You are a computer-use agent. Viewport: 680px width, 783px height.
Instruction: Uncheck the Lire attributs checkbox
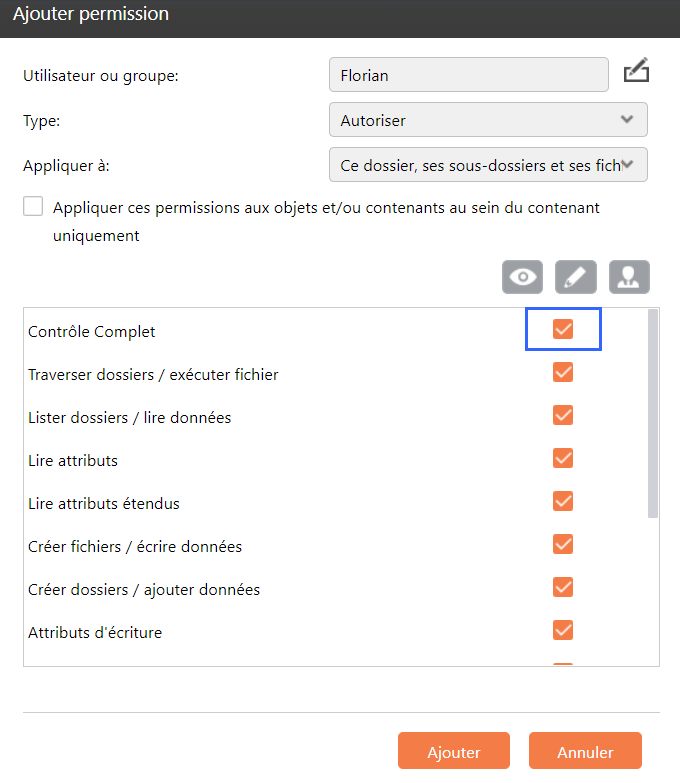click(x=563, y=459)
